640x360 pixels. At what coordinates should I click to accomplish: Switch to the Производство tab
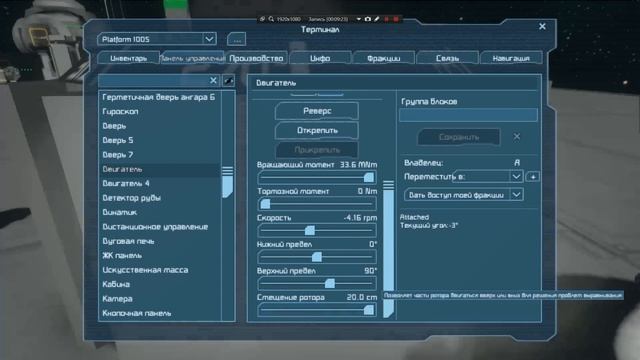[x=256, y=58]
